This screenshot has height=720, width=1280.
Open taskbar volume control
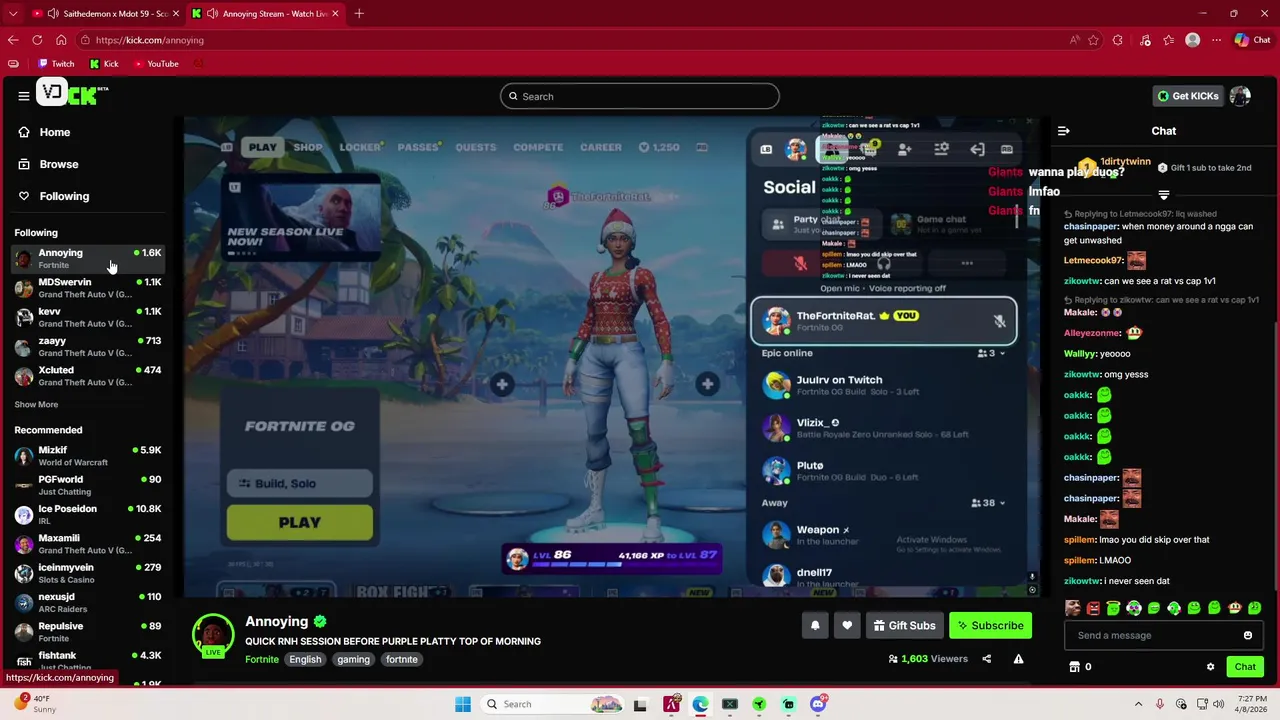point(1219,704)
